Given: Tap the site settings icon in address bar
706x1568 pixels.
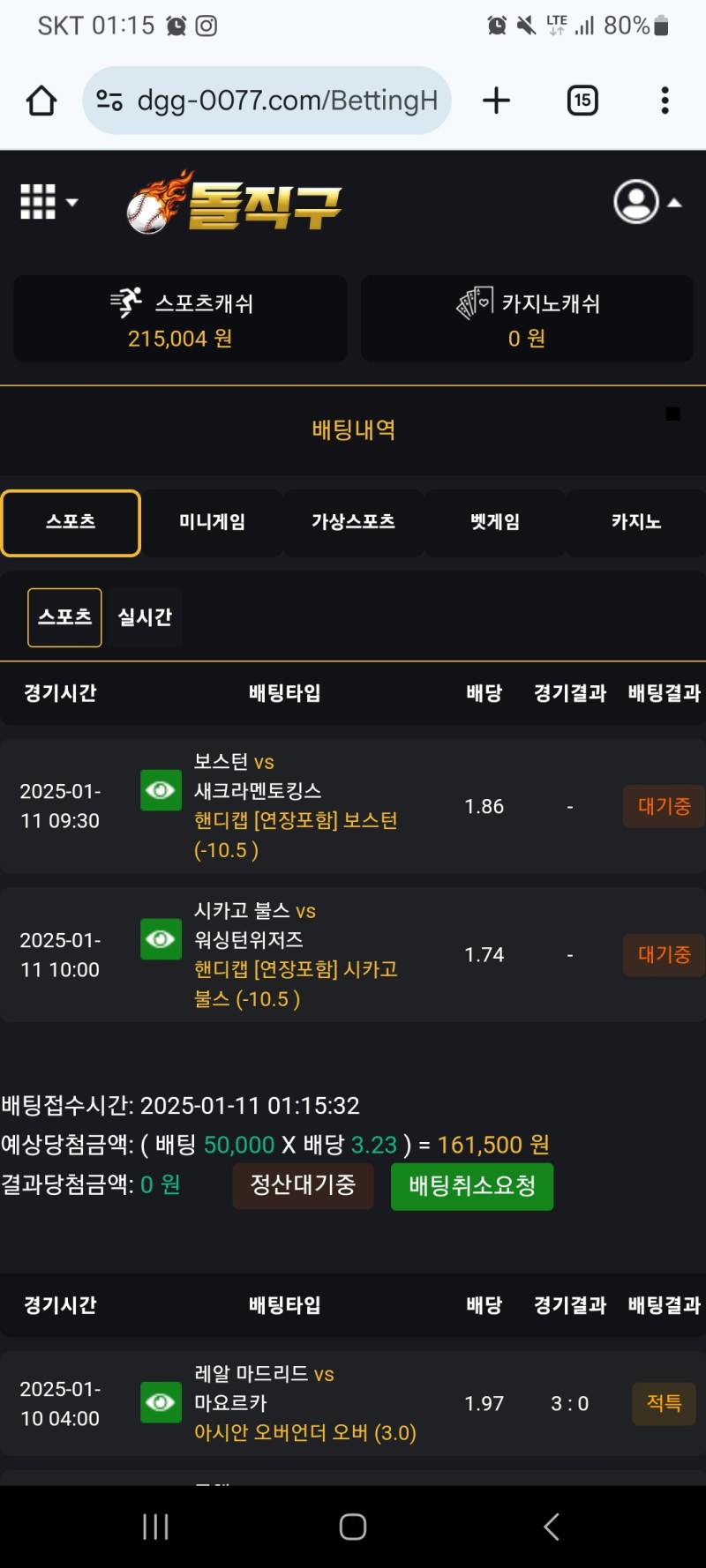Looking at the screenshot, I should [x=109, y=101].
